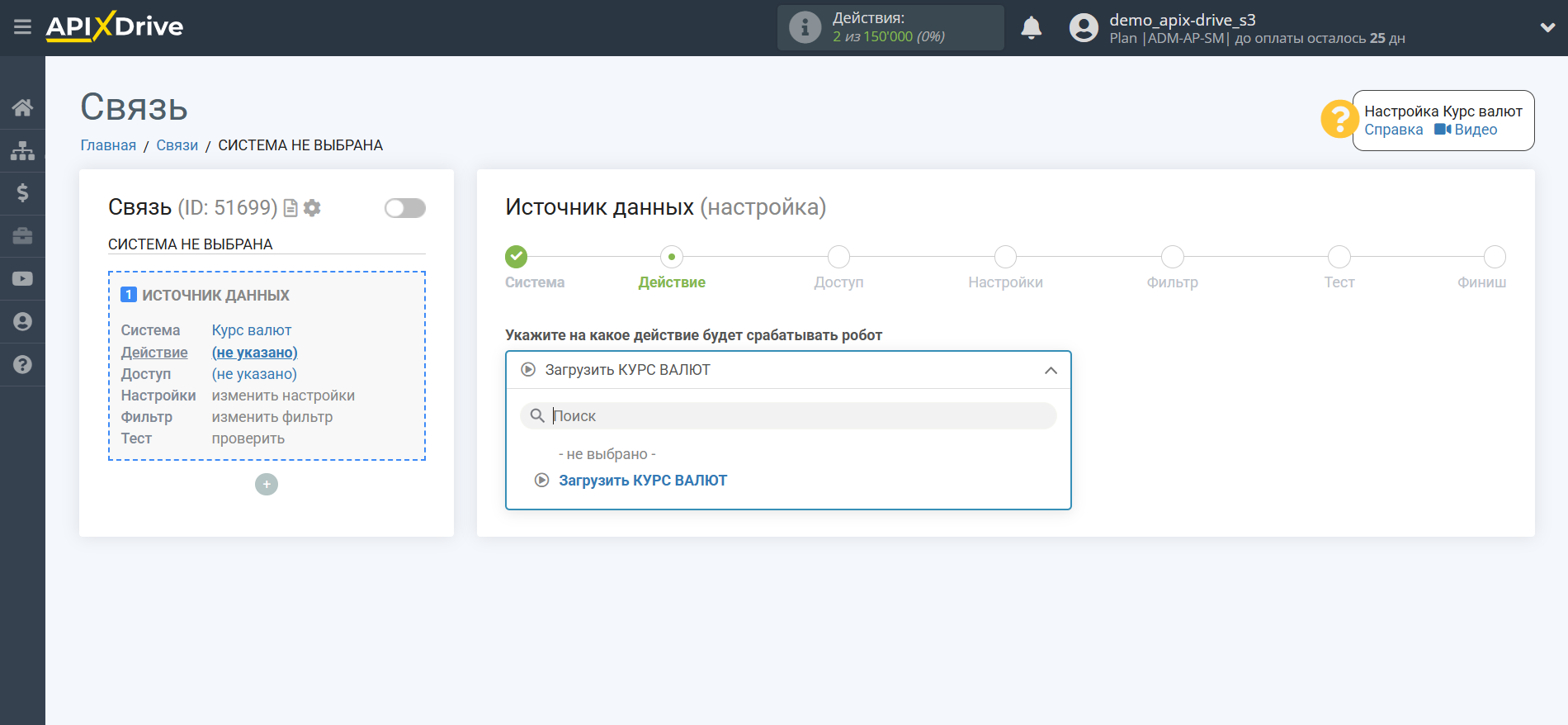Open the briefcase sidebar icon

(22, 236)
